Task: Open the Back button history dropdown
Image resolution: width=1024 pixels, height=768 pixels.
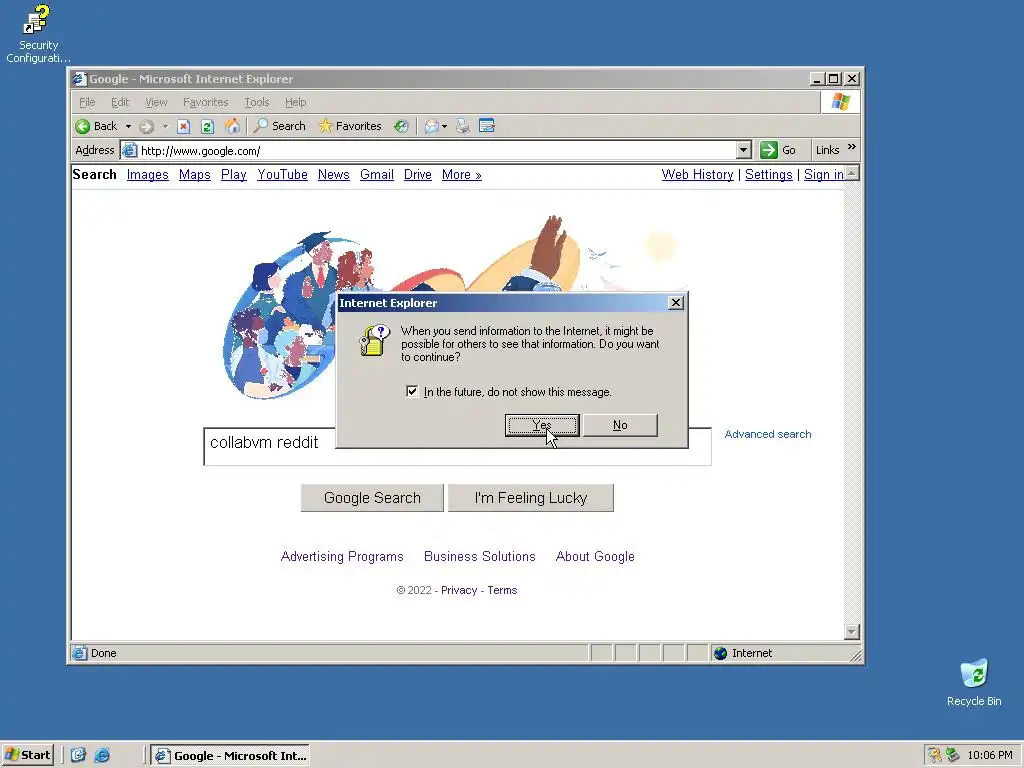Action: (x=129, y=127)
